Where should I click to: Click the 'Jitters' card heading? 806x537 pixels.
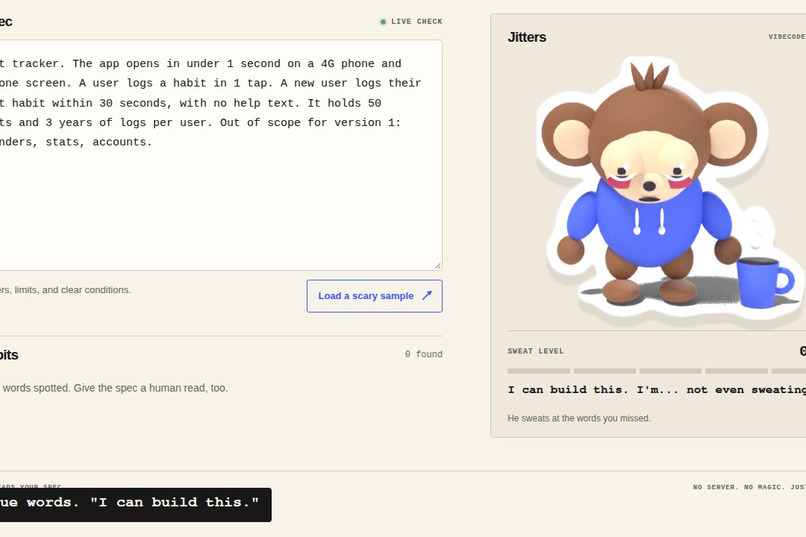527,37
